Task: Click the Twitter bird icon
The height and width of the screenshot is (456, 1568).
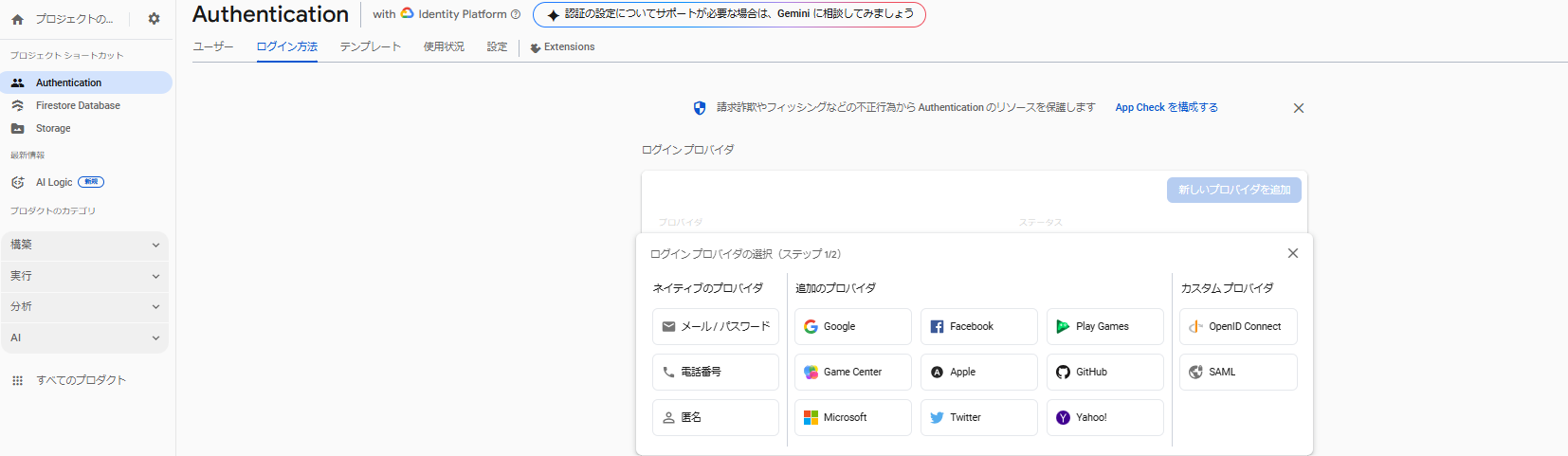Action: tap(937, 417)
